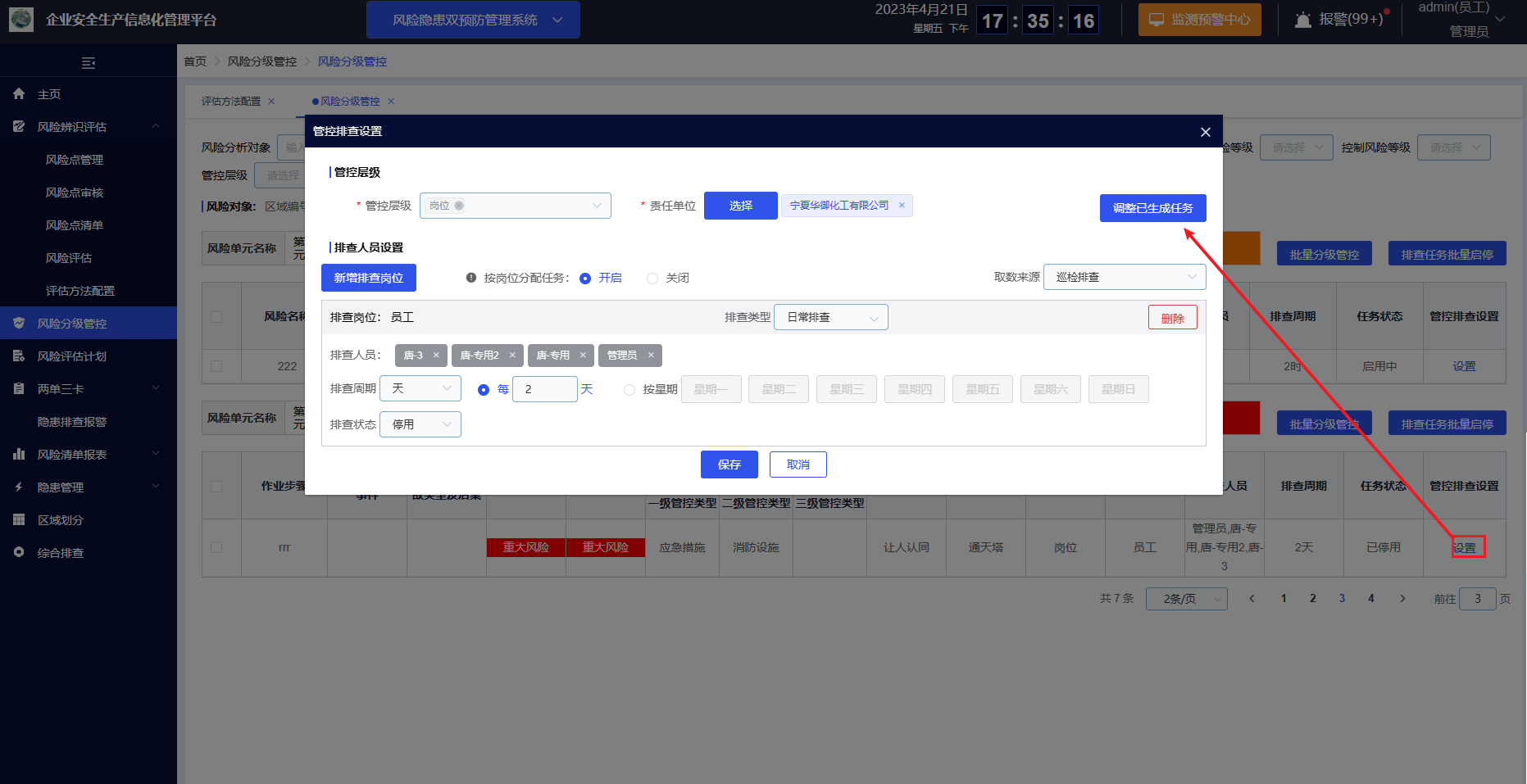The height and width of the screenshot is (784, 1527).
Task: Switch to the 评估方法配置 tab
Action: 231,102
